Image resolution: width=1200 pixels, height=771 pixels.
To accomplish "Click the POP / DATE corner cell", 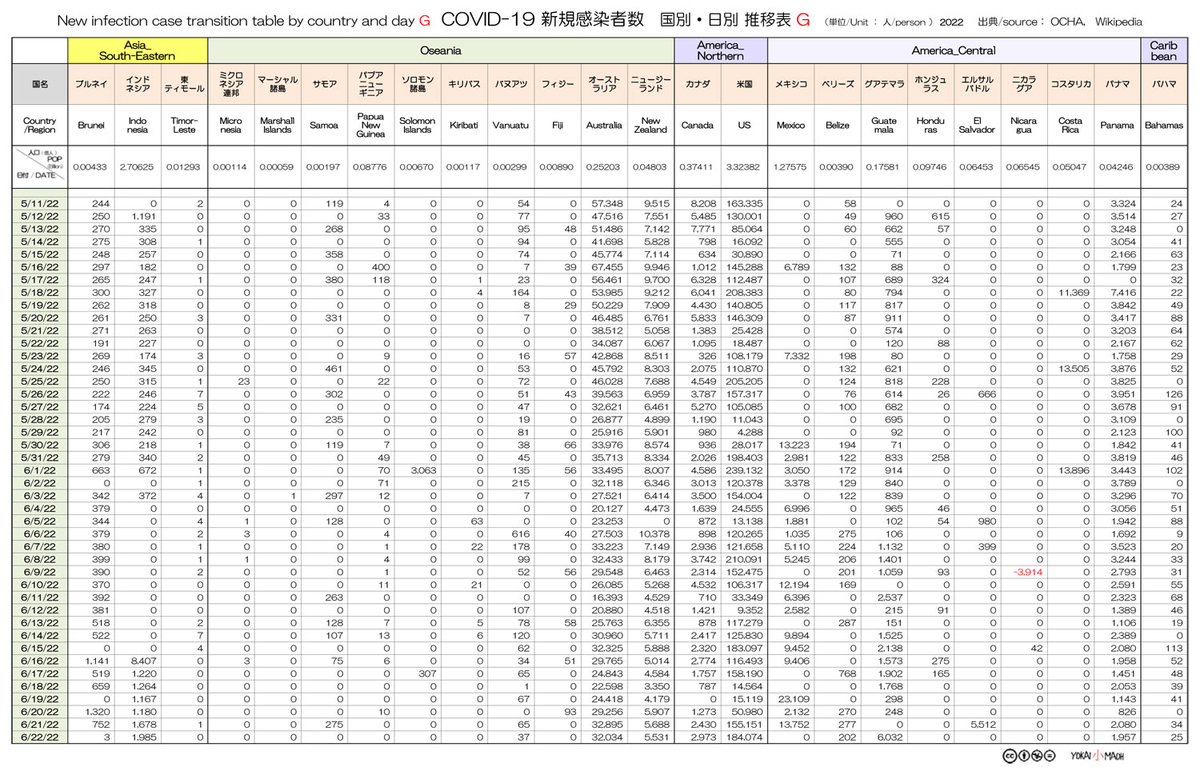I will (39, 166).
